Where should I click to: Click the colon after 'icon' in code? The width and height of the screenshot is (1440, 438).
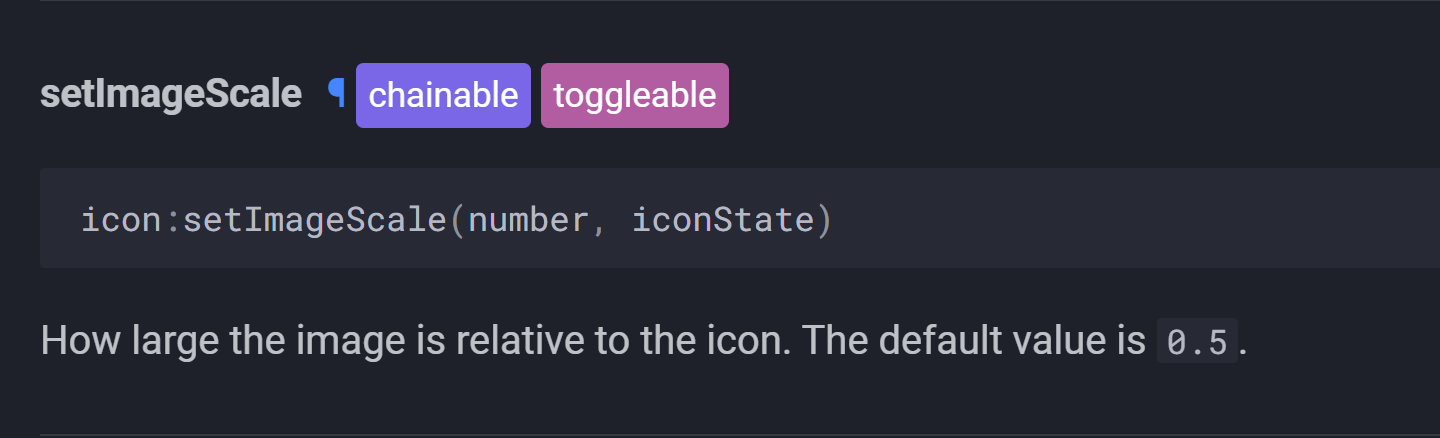(172, 220)
